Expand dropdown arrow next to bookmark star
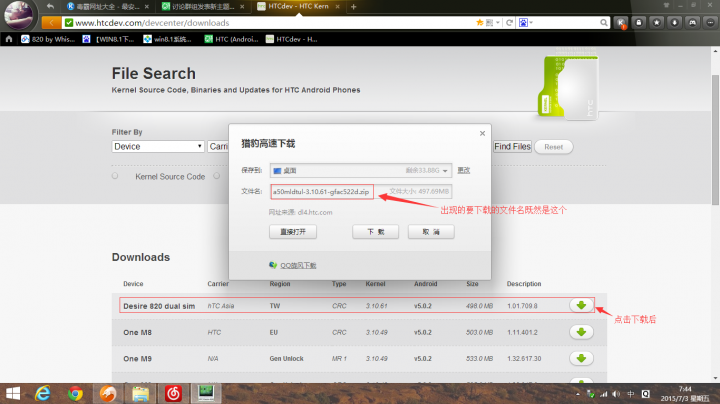 (x=498, y=22)
